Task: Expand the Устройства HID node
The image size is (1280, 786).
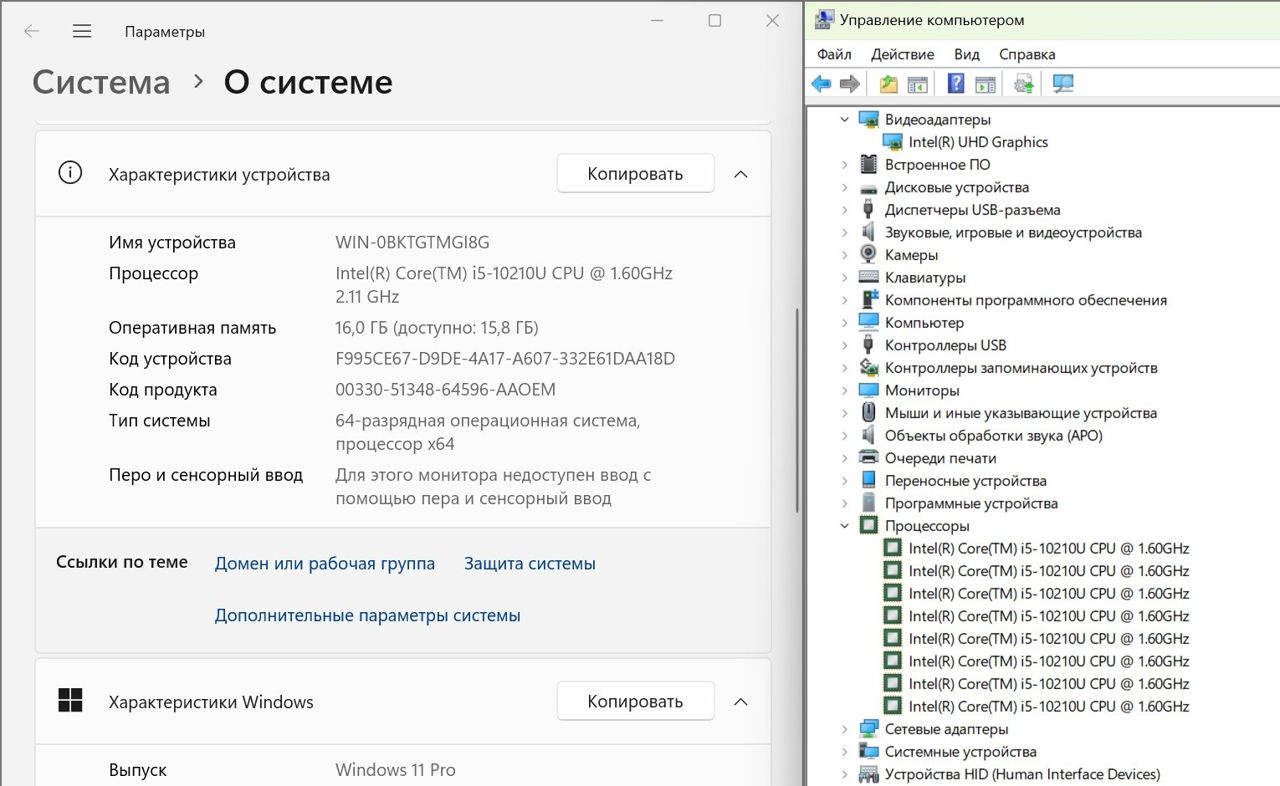Action: tap(845, 774)
